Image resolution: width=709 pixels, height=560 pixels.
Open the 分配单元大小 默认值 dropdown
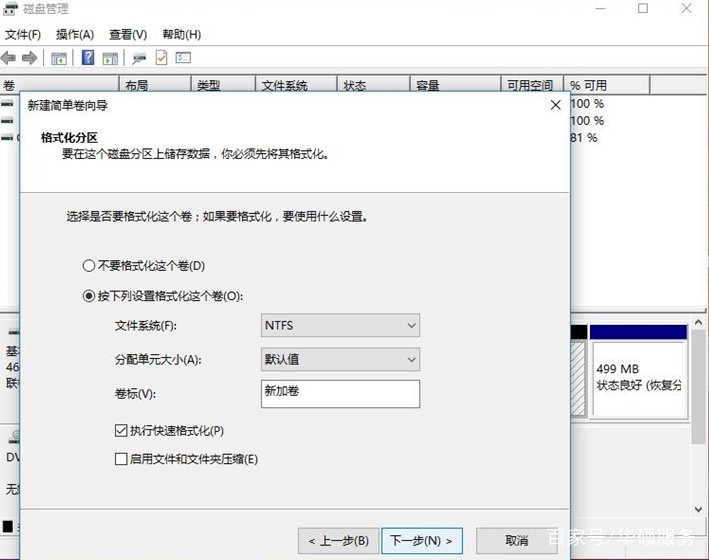pos(340,360)
